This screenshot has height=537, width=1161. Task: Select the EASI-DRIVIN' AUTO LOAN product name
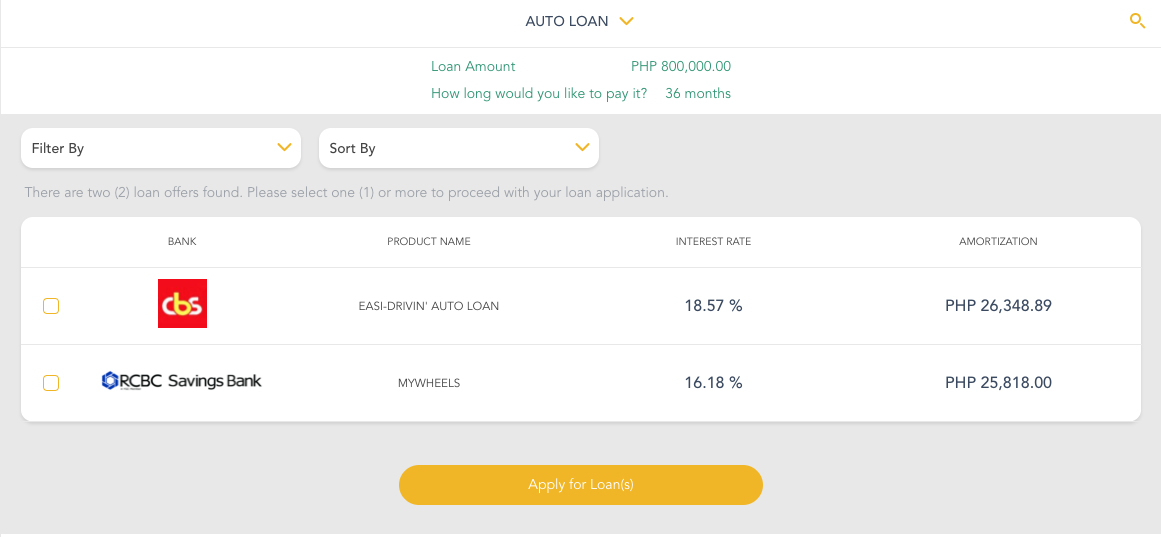pos(429,306)
